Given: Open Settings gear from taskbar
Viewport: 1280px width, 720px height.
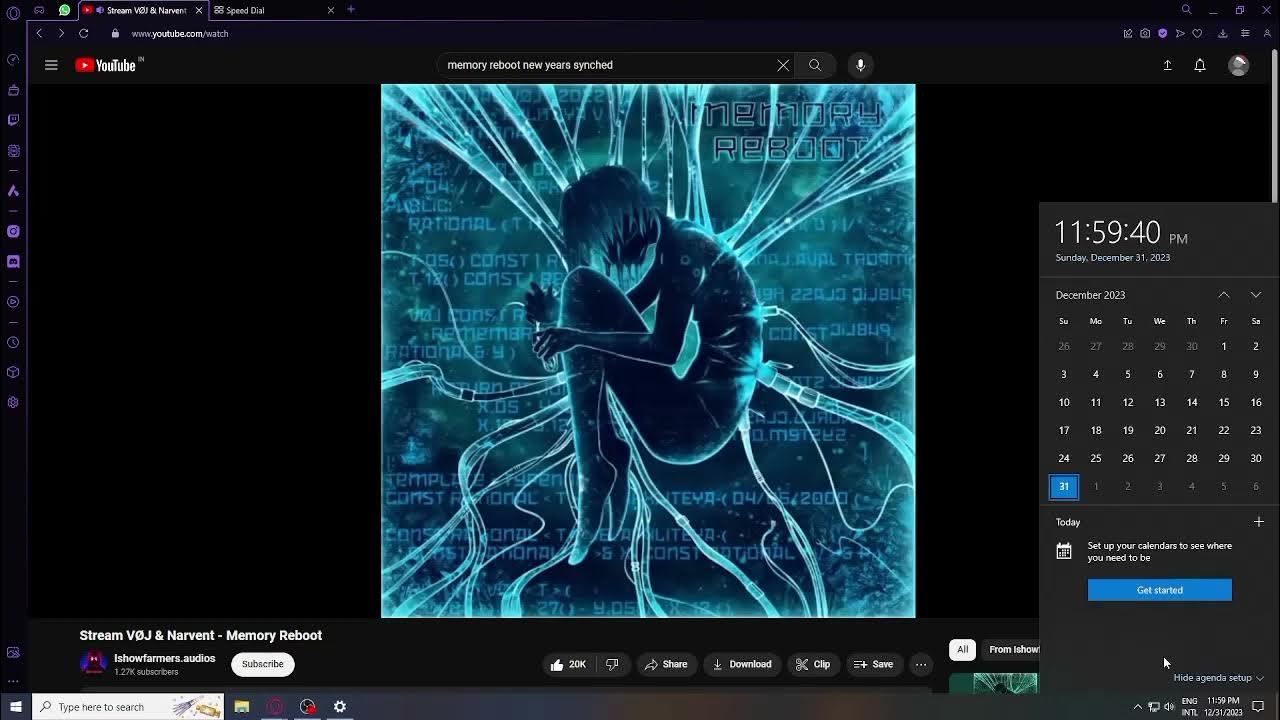Looking at the screenshot, I should 340,707.
